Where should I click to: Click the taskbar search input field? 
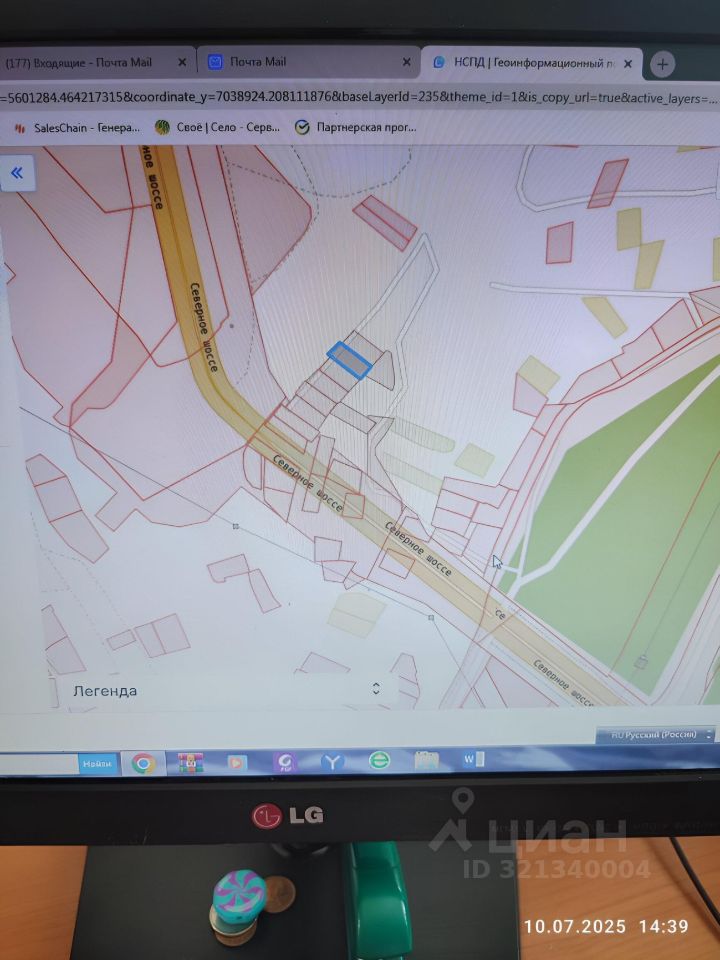pyautogui.click(x=38, y=765)
